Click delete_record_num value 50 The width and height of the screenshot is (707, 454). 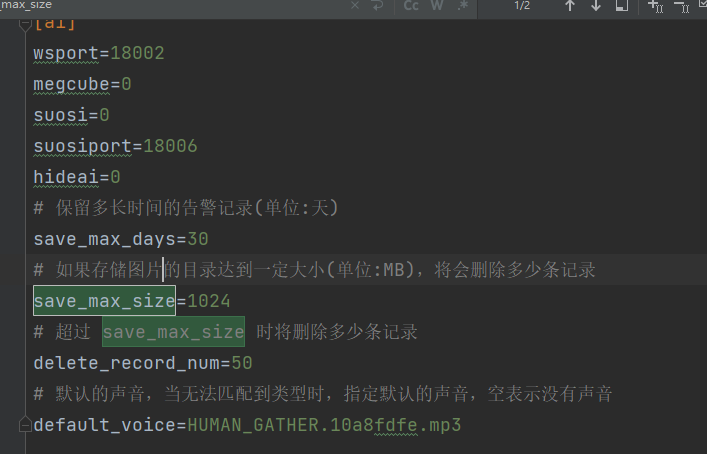(x=242, y=363)
